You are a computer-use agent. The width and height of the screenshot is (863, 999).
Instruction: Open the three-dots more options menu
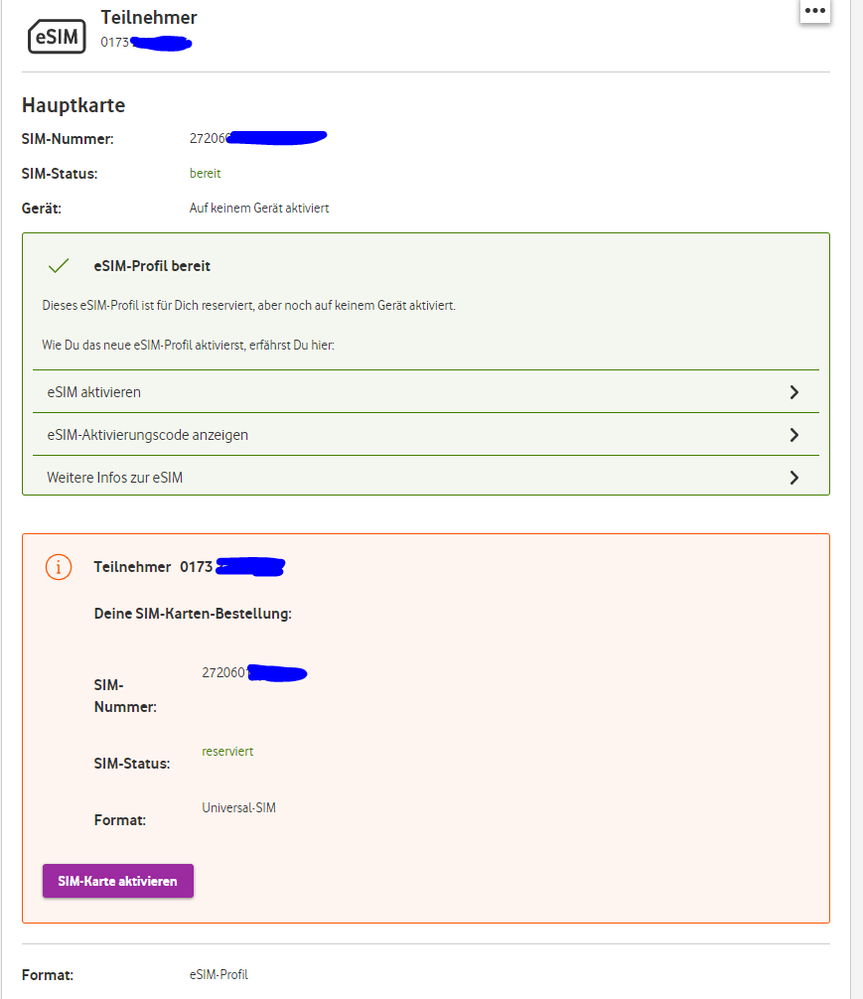pyautogui.click(x=815, y=11)
